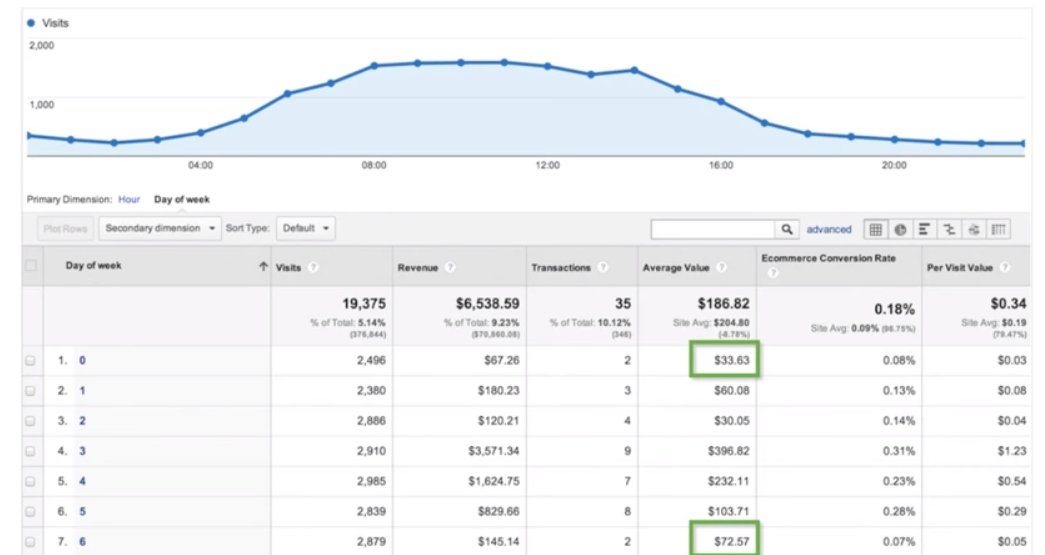Switch to the pie chart percentage view
Image resolution: width=1045 pixels, height=555 pixels.
pos(900,229)
